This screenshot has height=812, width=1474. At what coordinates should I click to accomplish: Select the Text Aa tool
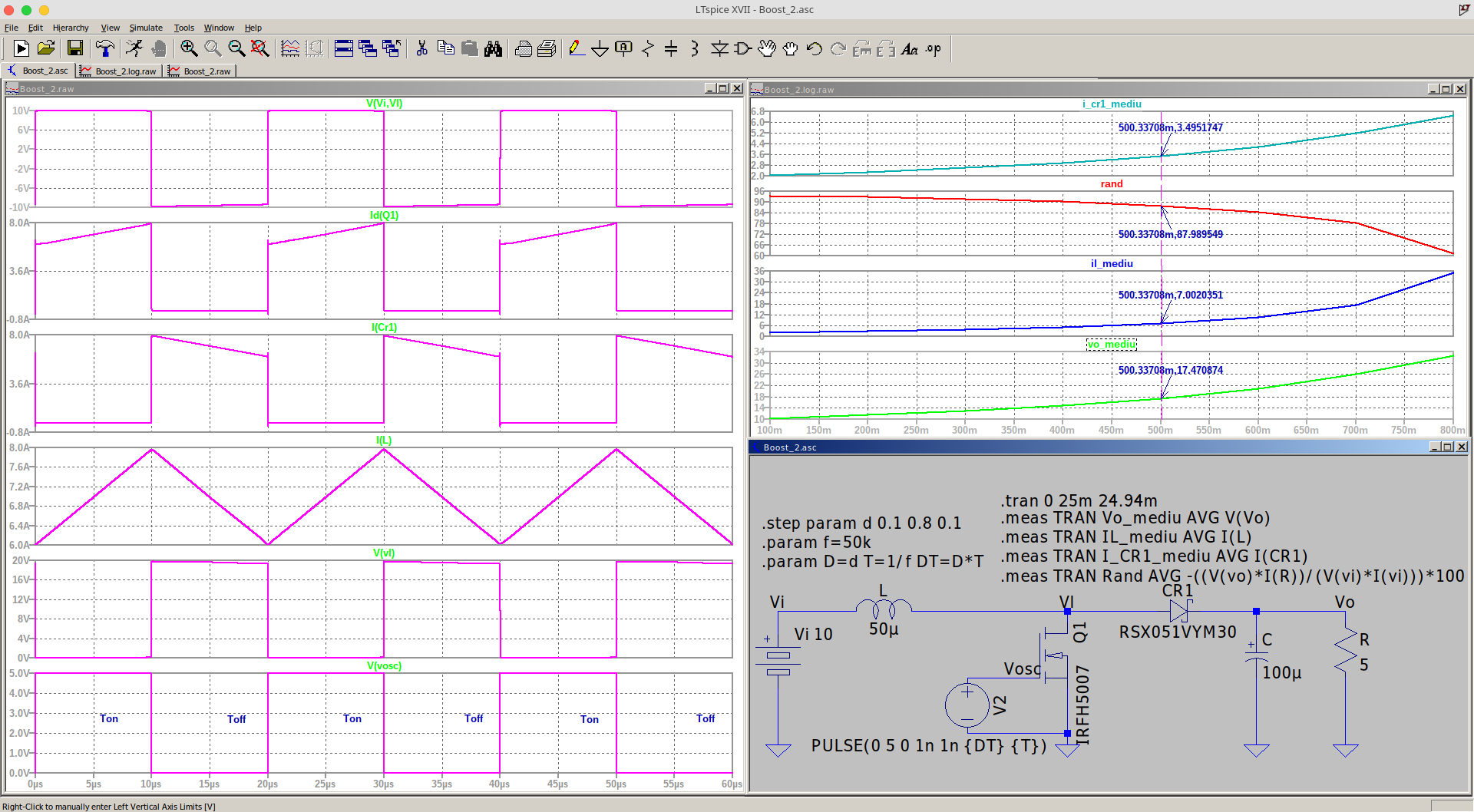click(910, 49)
